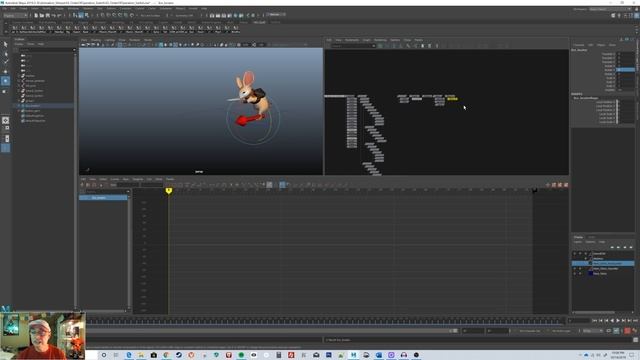Screen dimensions: 640x360
Task: Create a new scene from the status line
Action: (36, 15)
